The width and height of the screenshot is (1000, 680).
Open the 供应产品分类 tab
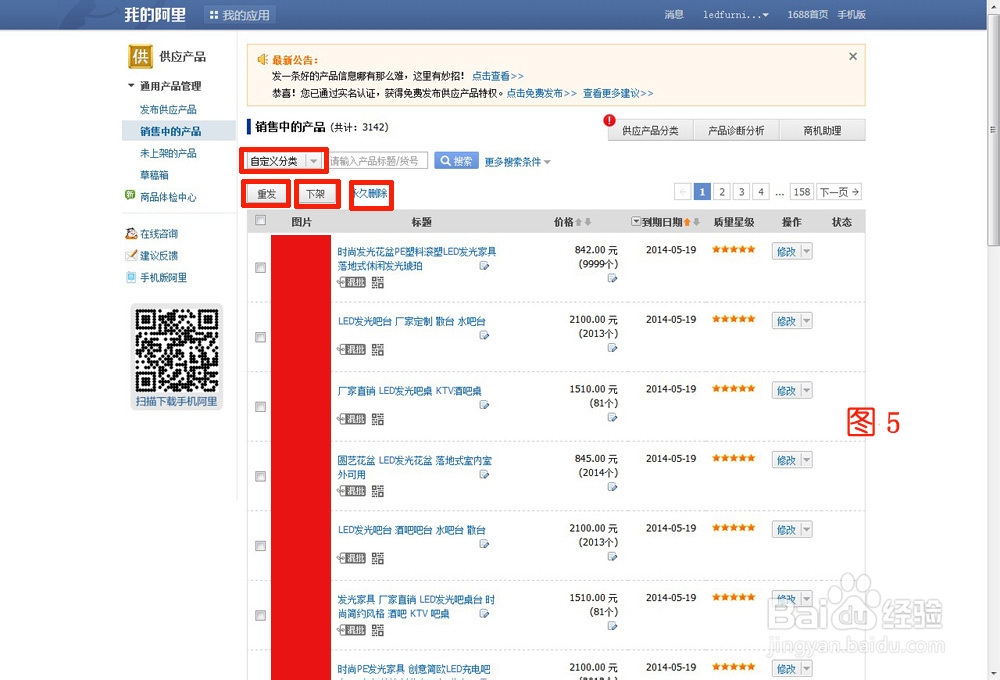coord(650,131)
